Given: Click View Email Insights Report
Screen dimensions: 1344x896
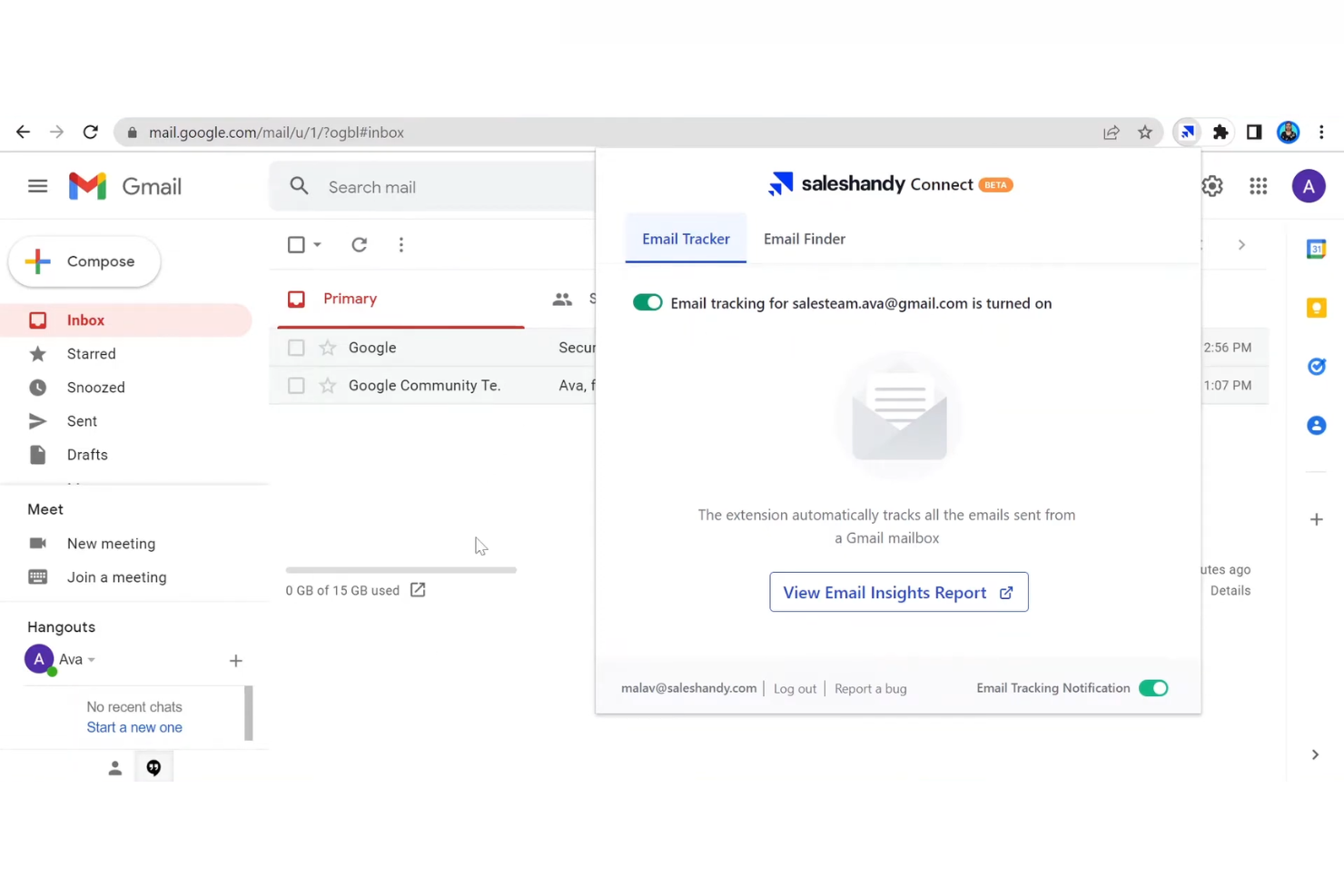Looking at the screenshot, I should [898, 592].
